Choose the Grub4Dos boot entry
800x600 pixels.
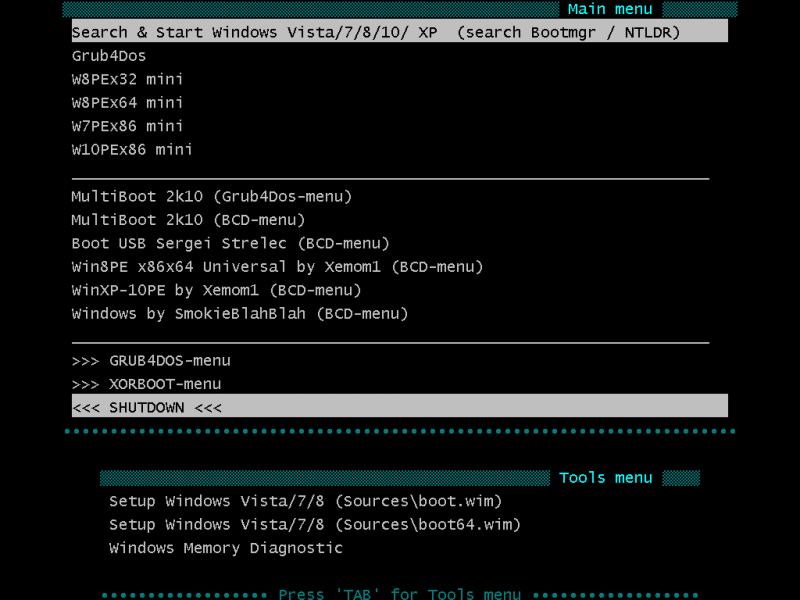point(109,56)
